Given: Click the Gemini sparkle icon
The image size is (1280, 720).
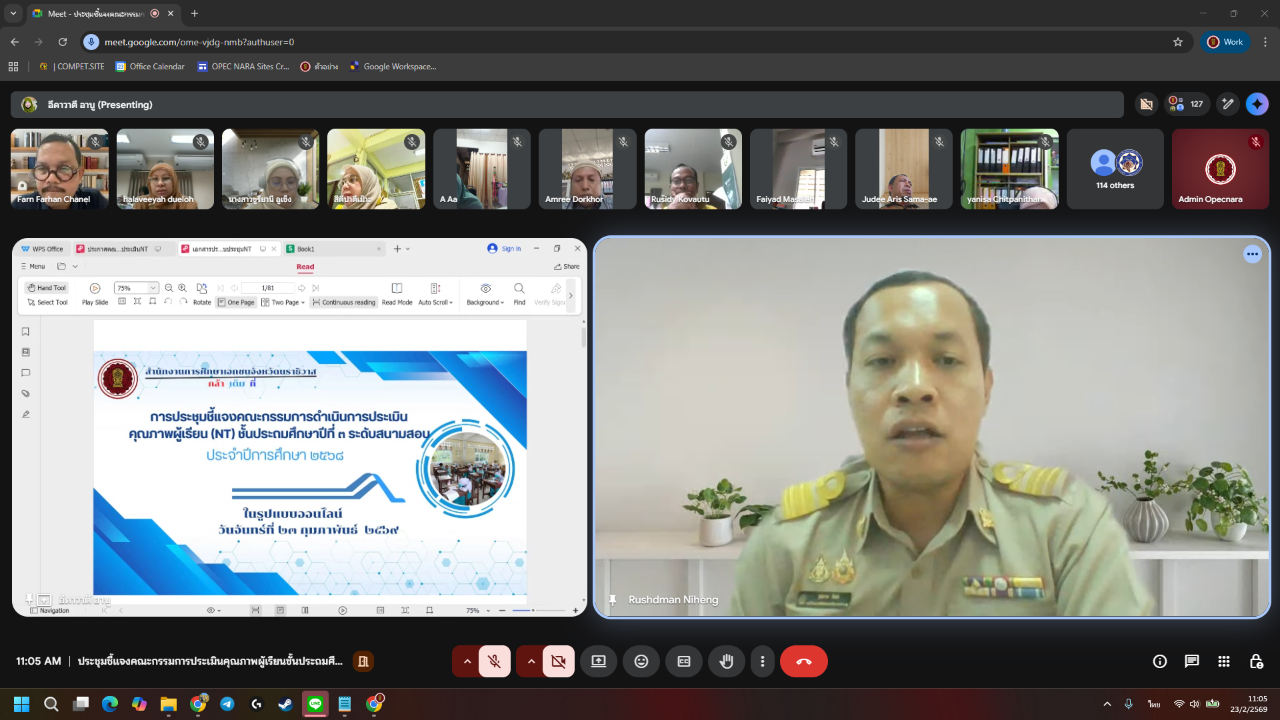Looking at the screenshot, I should click(x=1257, y=104).
